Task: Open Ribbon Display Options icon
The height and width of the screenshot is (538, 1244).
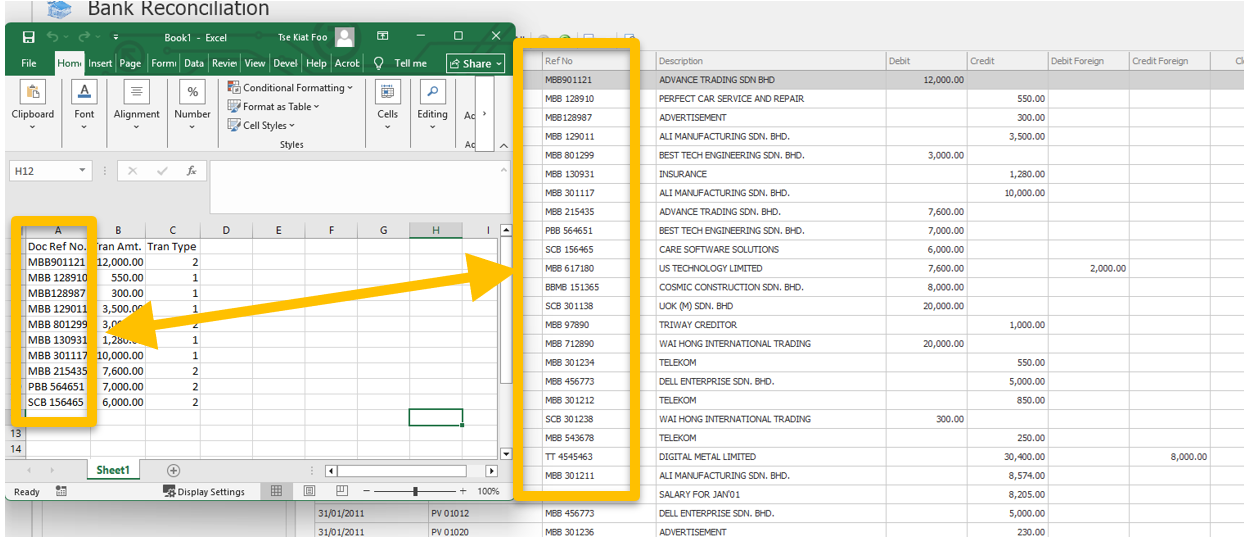Action: [x=382, y=37]
